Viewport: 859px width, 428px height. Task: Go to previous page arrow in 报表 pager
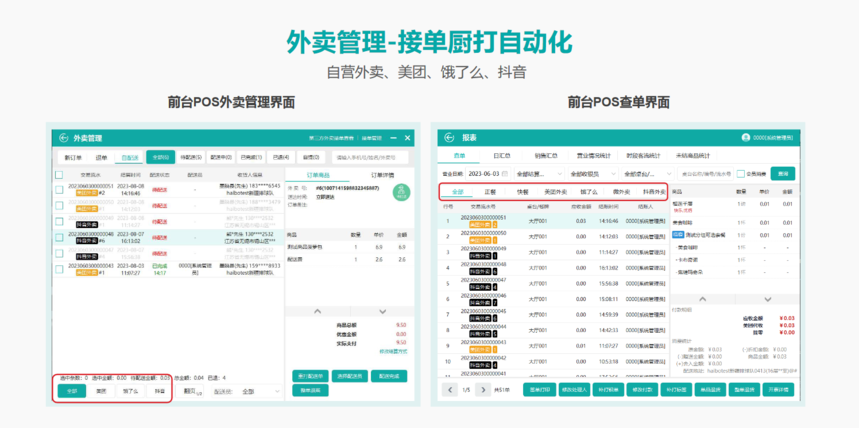(450, 390)
